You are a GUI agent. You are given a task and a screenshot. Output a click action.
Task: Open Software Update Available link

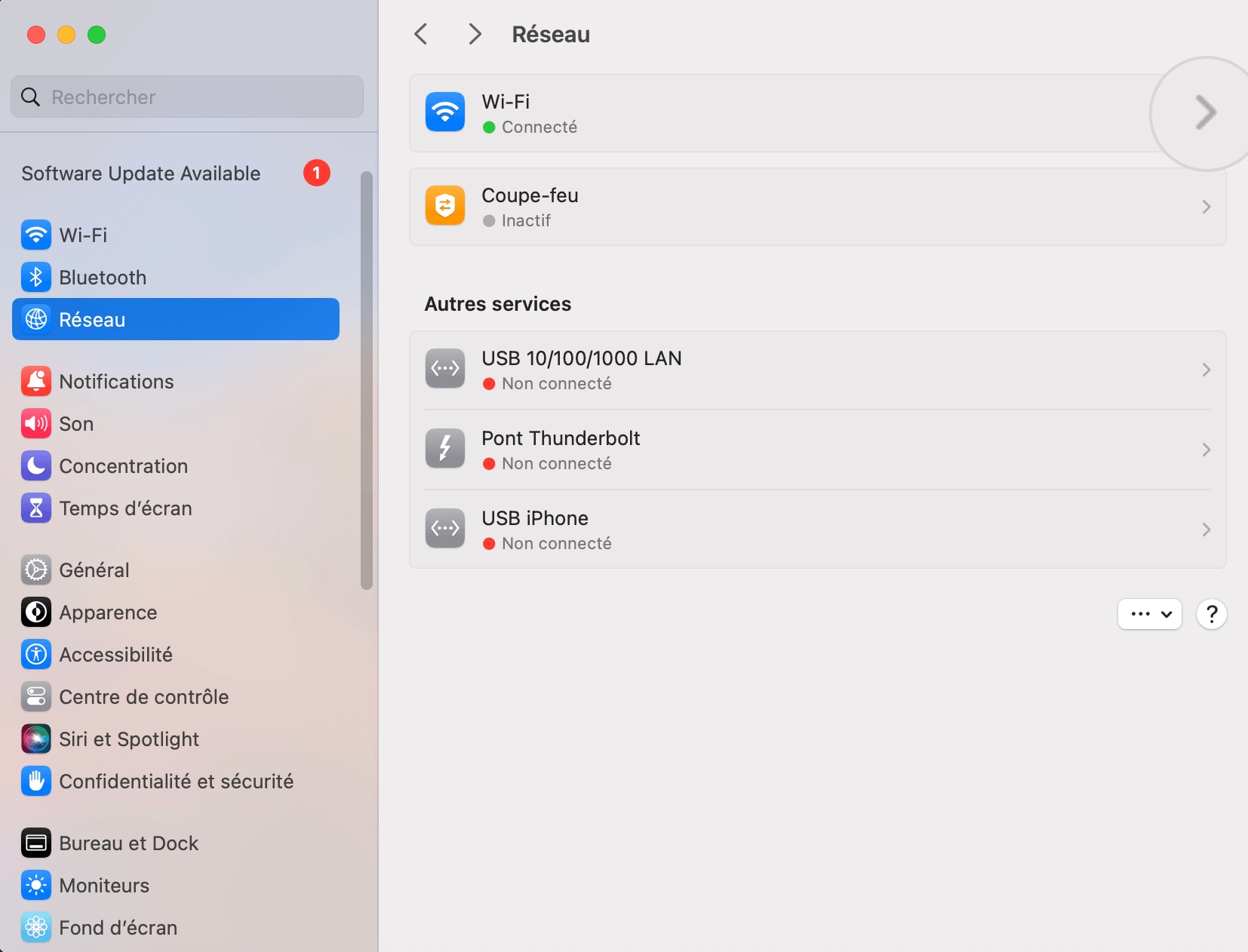(x=141, y=174)
